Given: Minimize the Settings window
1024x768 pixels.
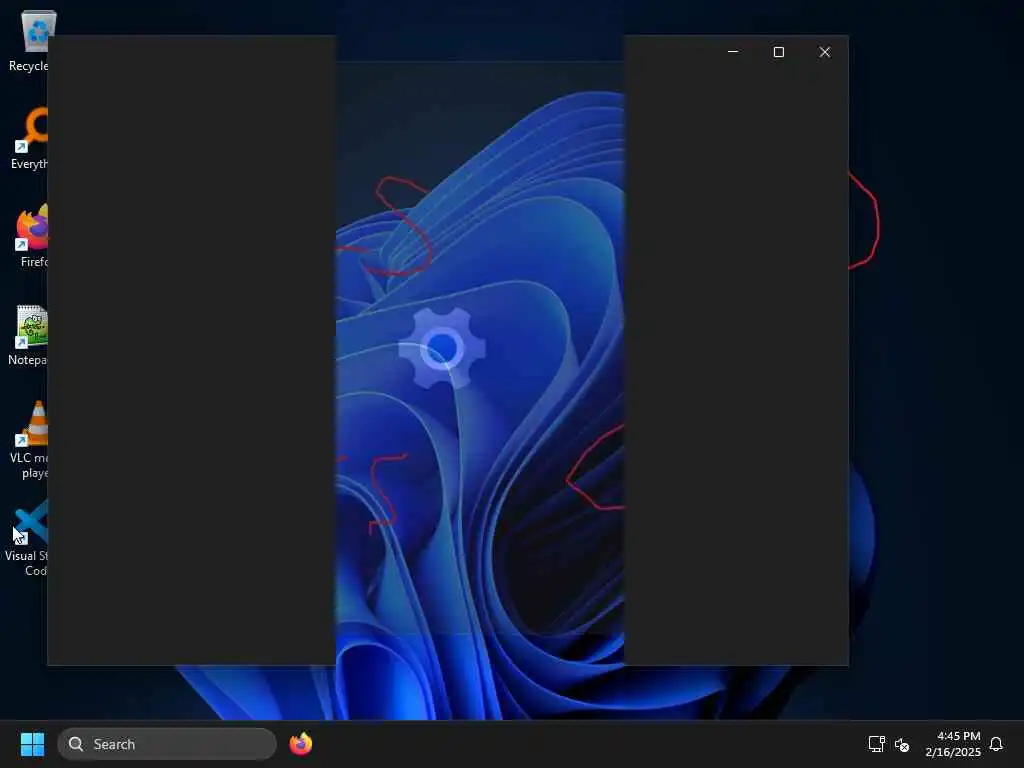Looking at the screenshot, I should click(733, 52).
